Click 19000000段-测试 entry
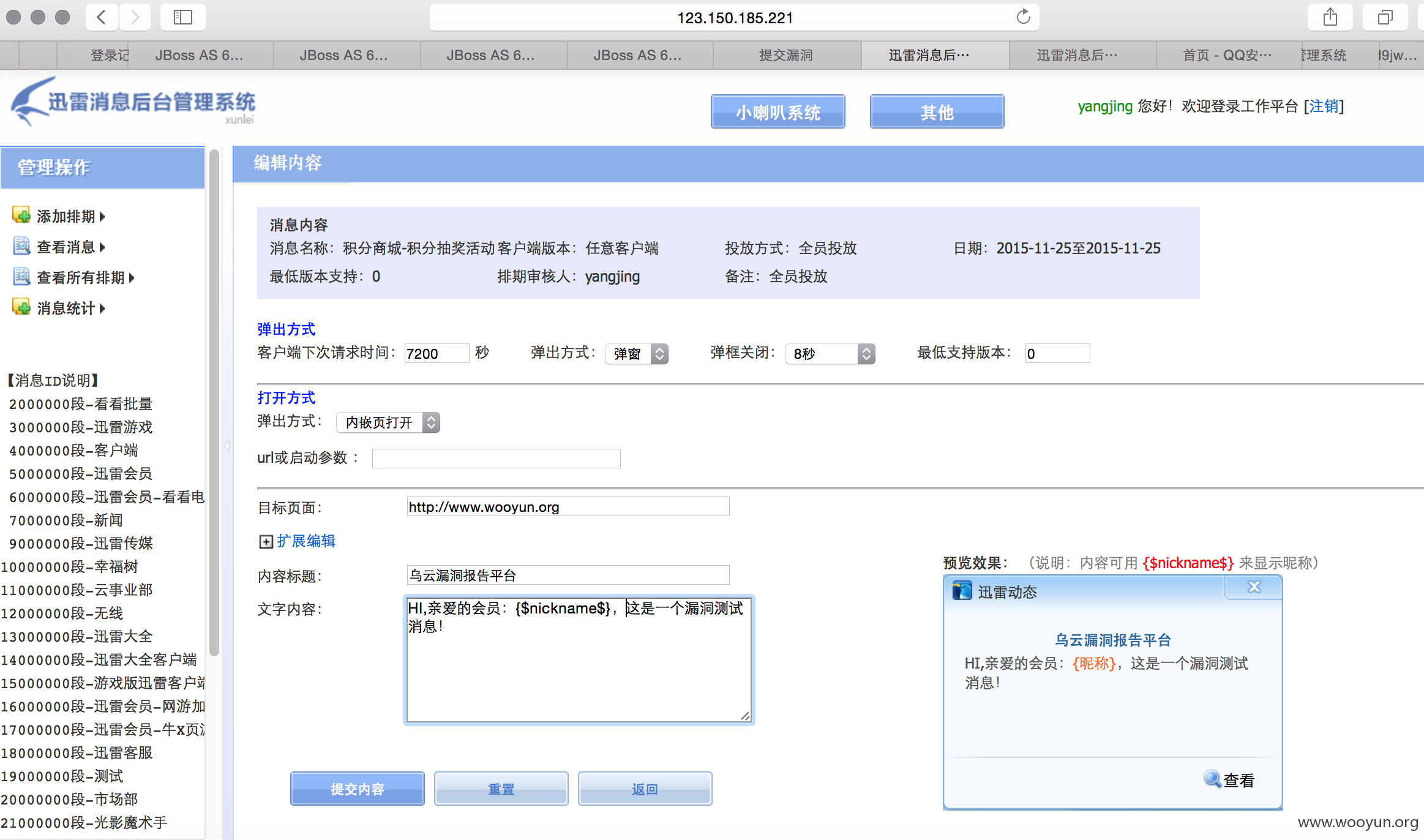The width and height of the screenshot is (1424, 840). tap(62, 776)
